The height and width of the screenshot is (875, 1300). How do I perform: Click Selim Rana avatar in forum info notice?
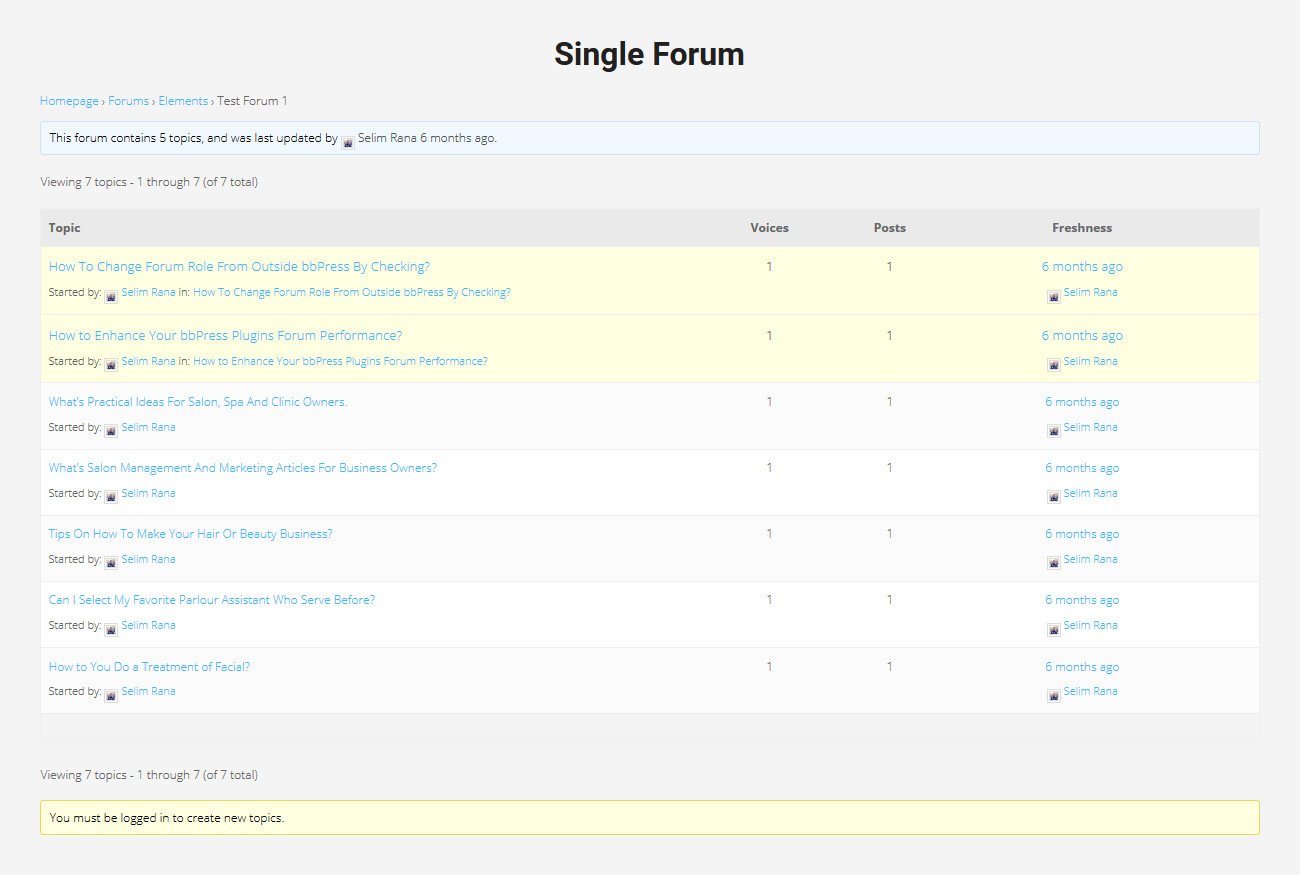pyautogui.click(x=348, y=142)
